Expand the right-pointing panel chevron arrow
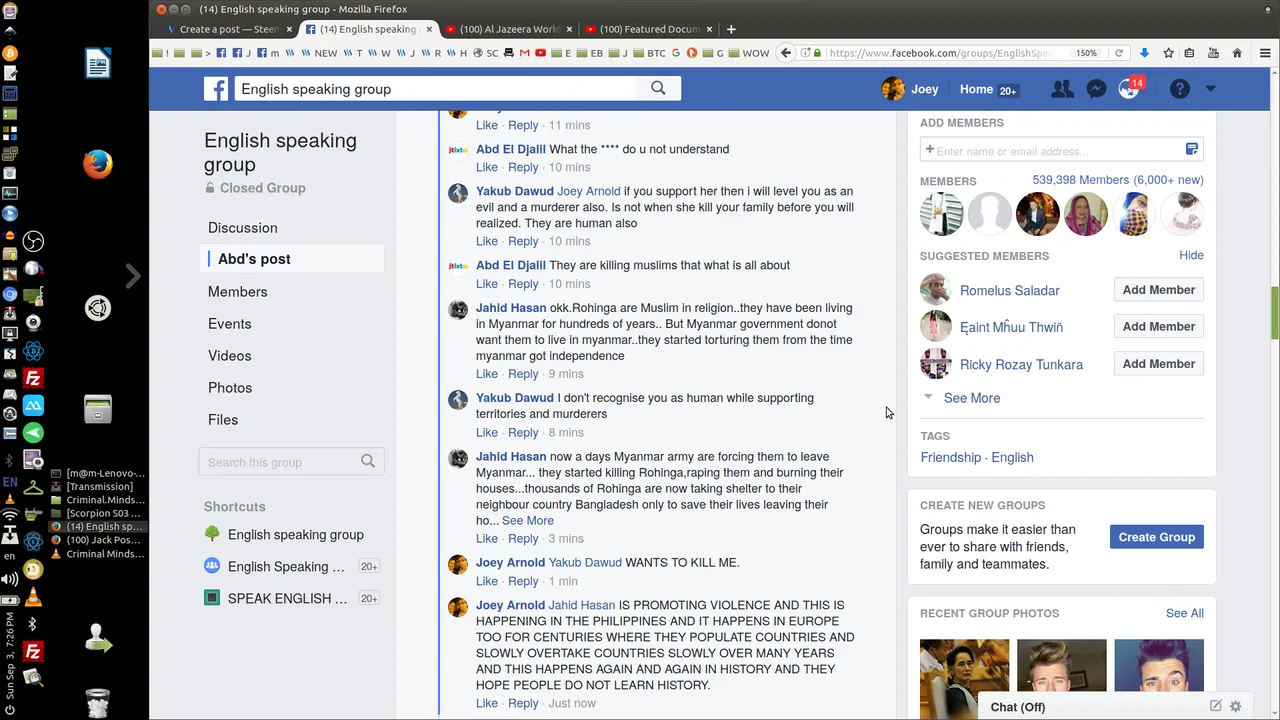The height and width of the screenshot is (720, 1280). 132,276
